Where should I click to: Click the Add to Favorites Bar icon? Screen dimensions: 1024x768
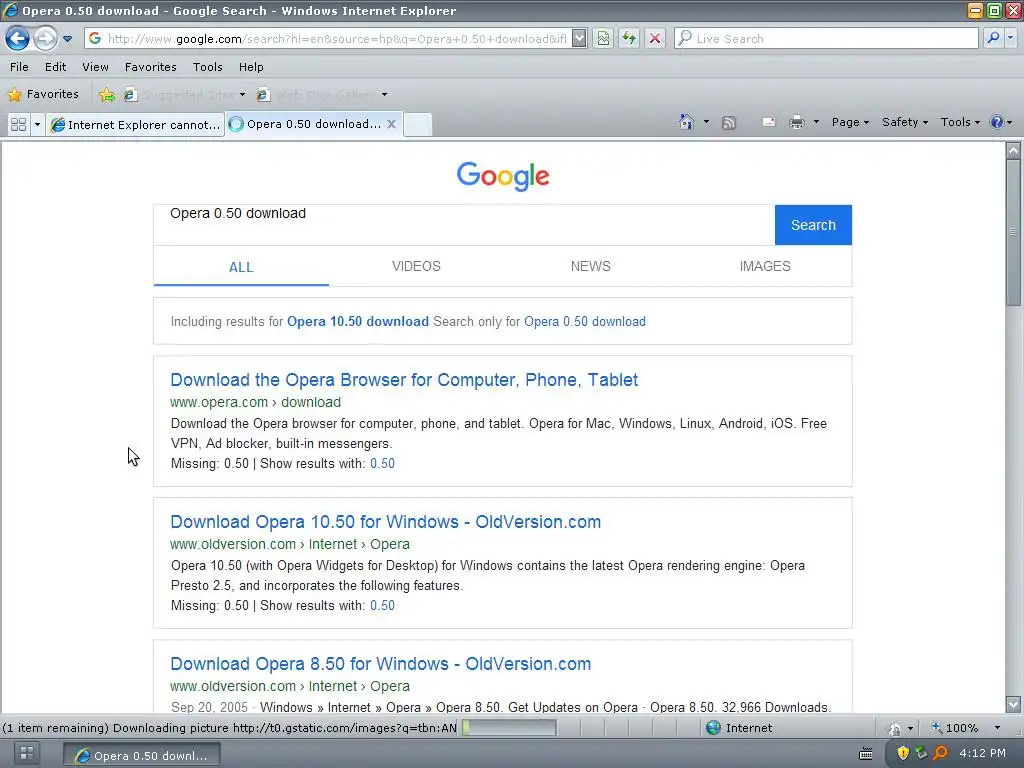[106, 95]
